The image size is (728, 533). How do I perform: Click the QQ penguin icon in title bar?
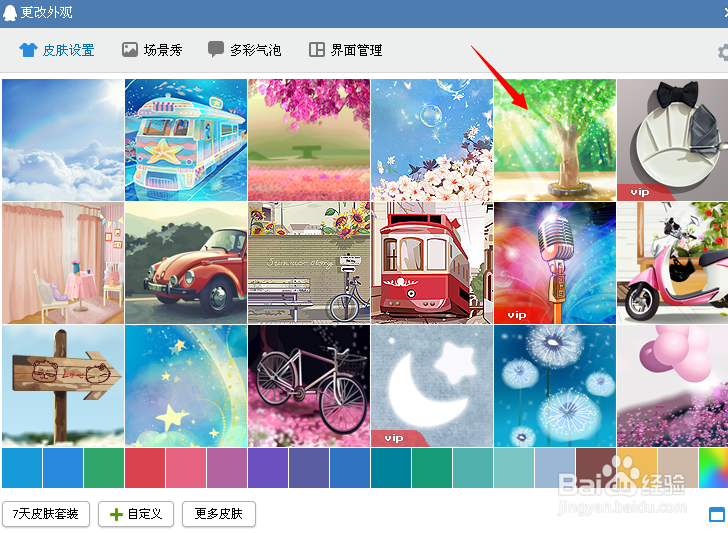[9, 13]
